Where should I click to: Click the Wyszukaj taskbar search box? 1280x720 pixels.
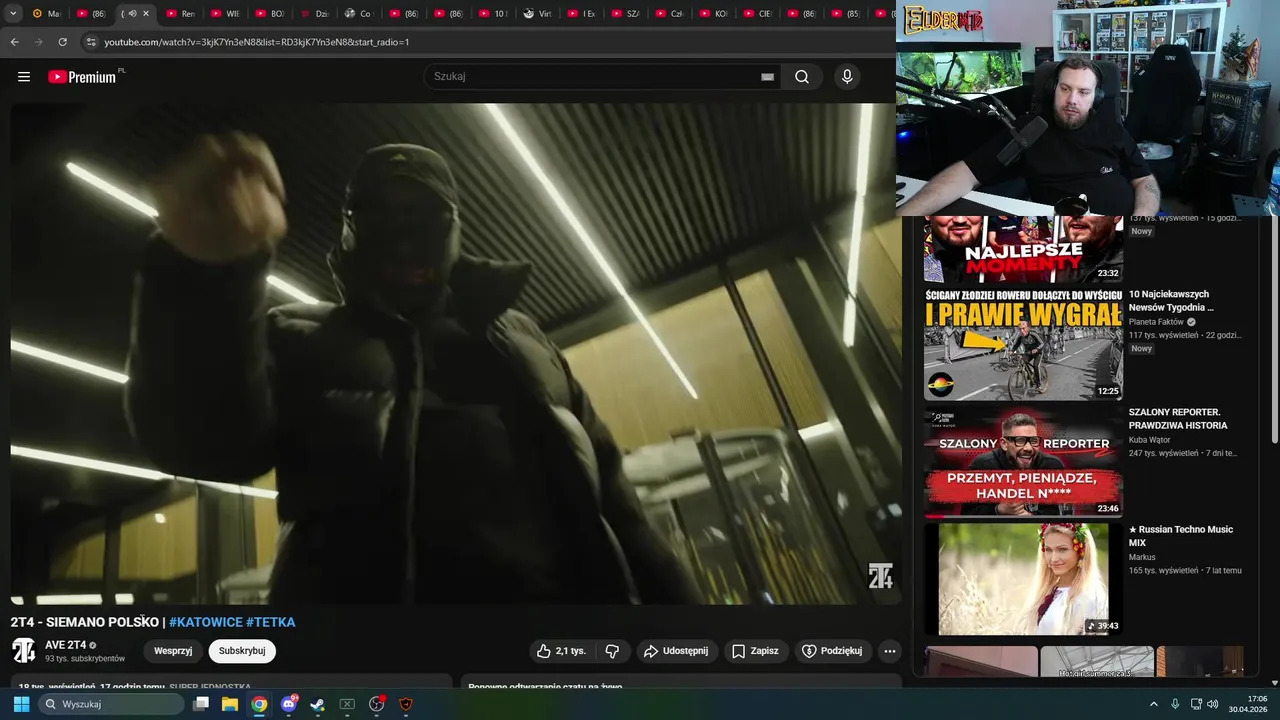click(111, 704)
